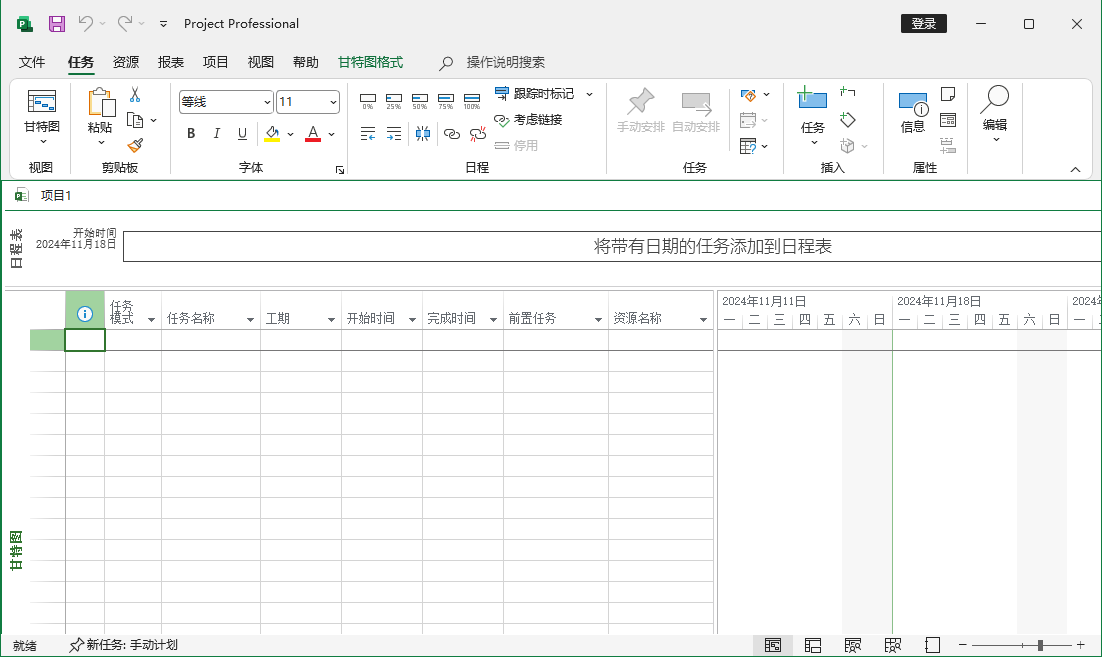Expand the 跟踪时标记 dropdown arrow
Image resolution: width=1102 pixels, height=657 pixels.
(x=590, y=94)
